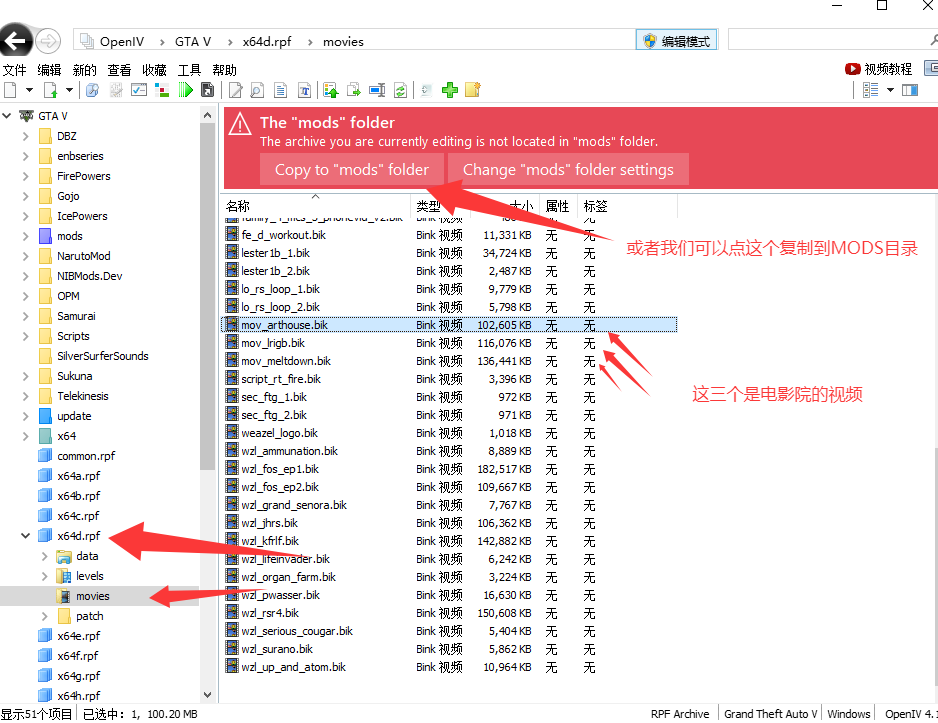Open the dropdown beside the new file icon
Screen dimensions: 938x723
coord(29,90)
